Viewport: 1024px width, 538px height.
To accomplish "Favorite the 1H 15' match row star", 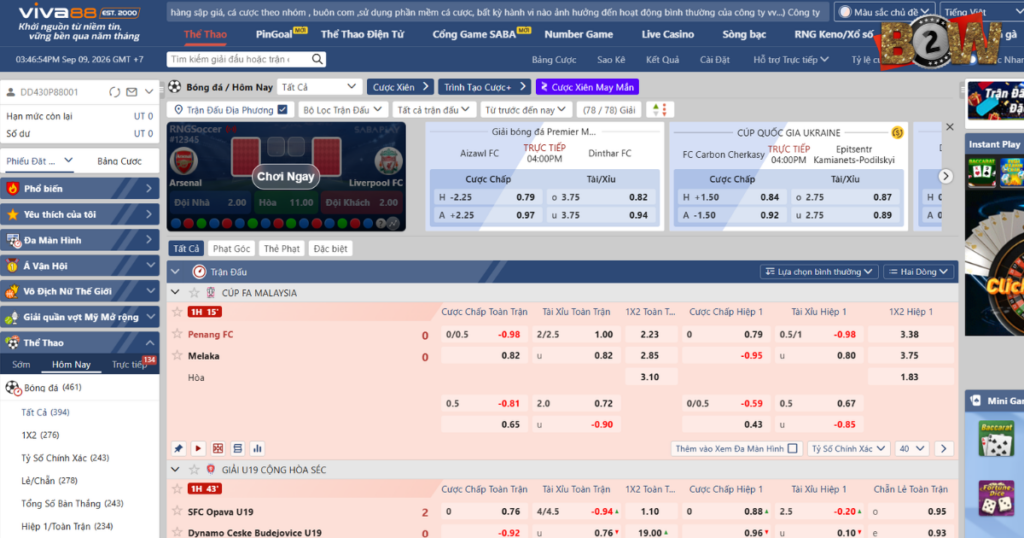I will 177,311.
